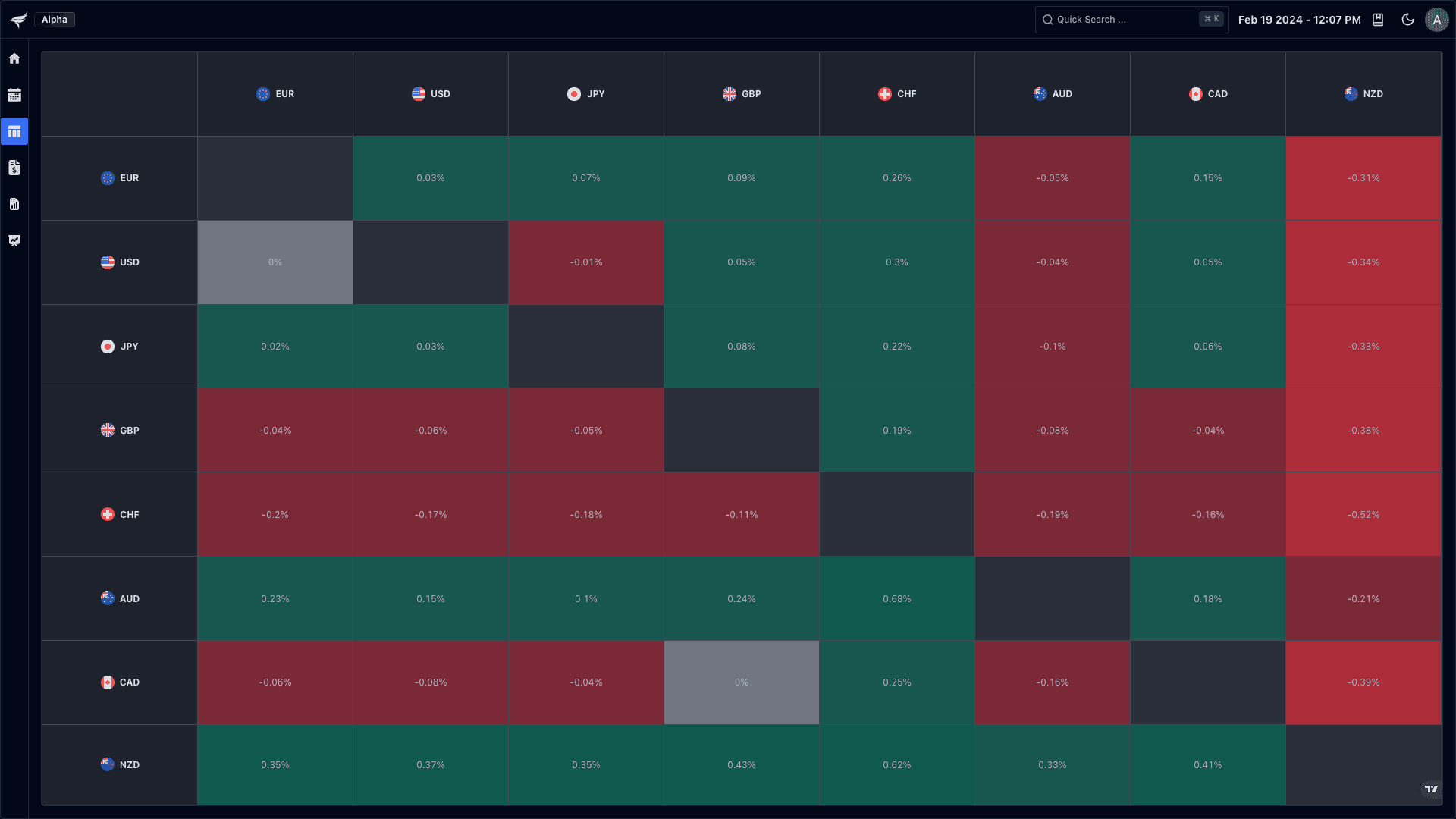Click the USD/NZD cell showing -0.34%
Viewport: 1456px width, 819px height.
pos(1363,262)
